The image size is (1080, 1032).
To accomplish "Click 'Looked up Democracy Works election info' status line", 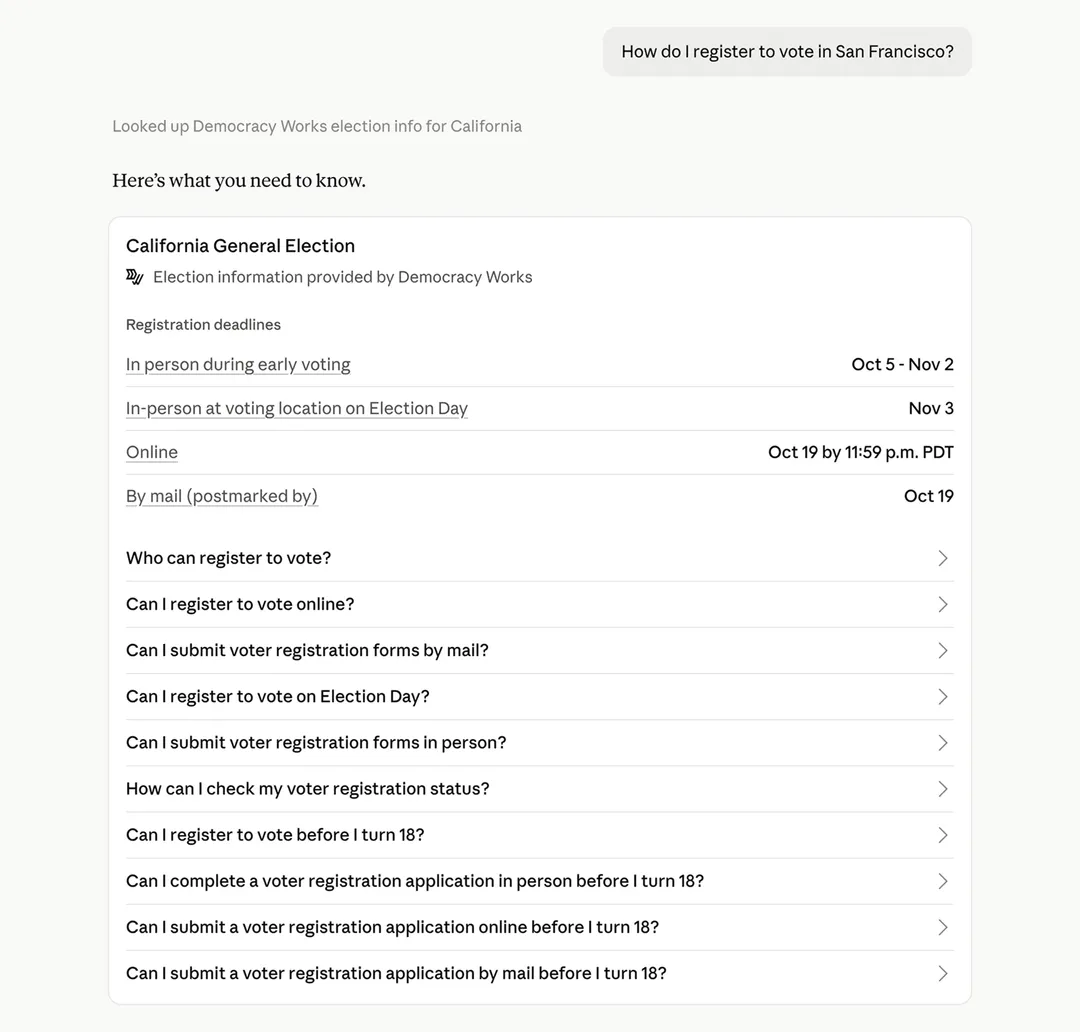I will (317, 126).
